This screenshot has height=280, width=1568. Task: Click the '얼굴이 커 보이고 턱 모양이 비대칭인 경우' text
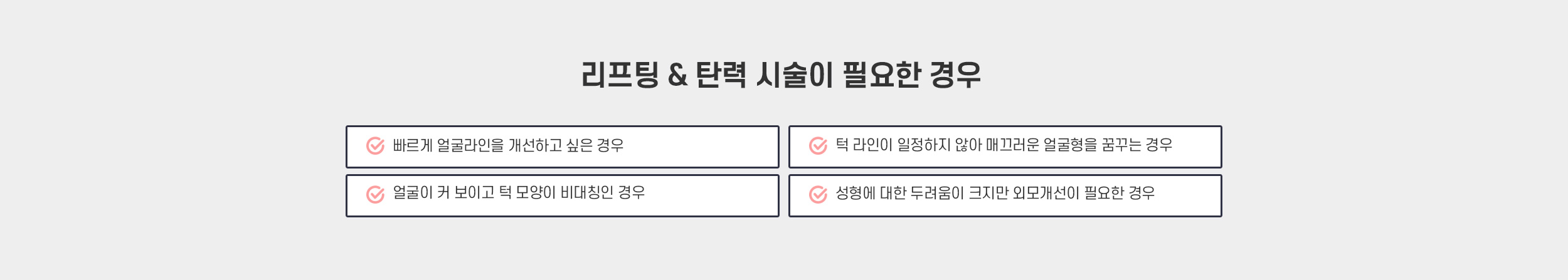pos(519,192)
